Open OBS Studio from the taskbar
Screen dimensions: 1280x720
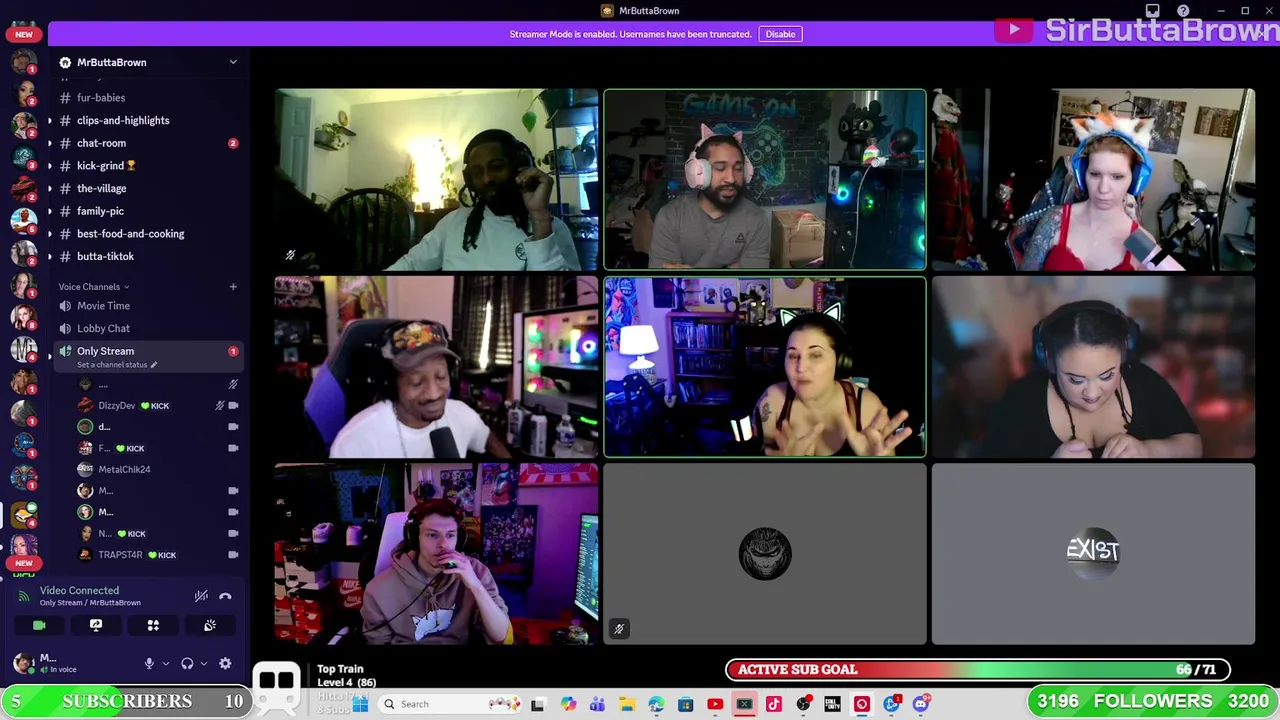point(803,704)
